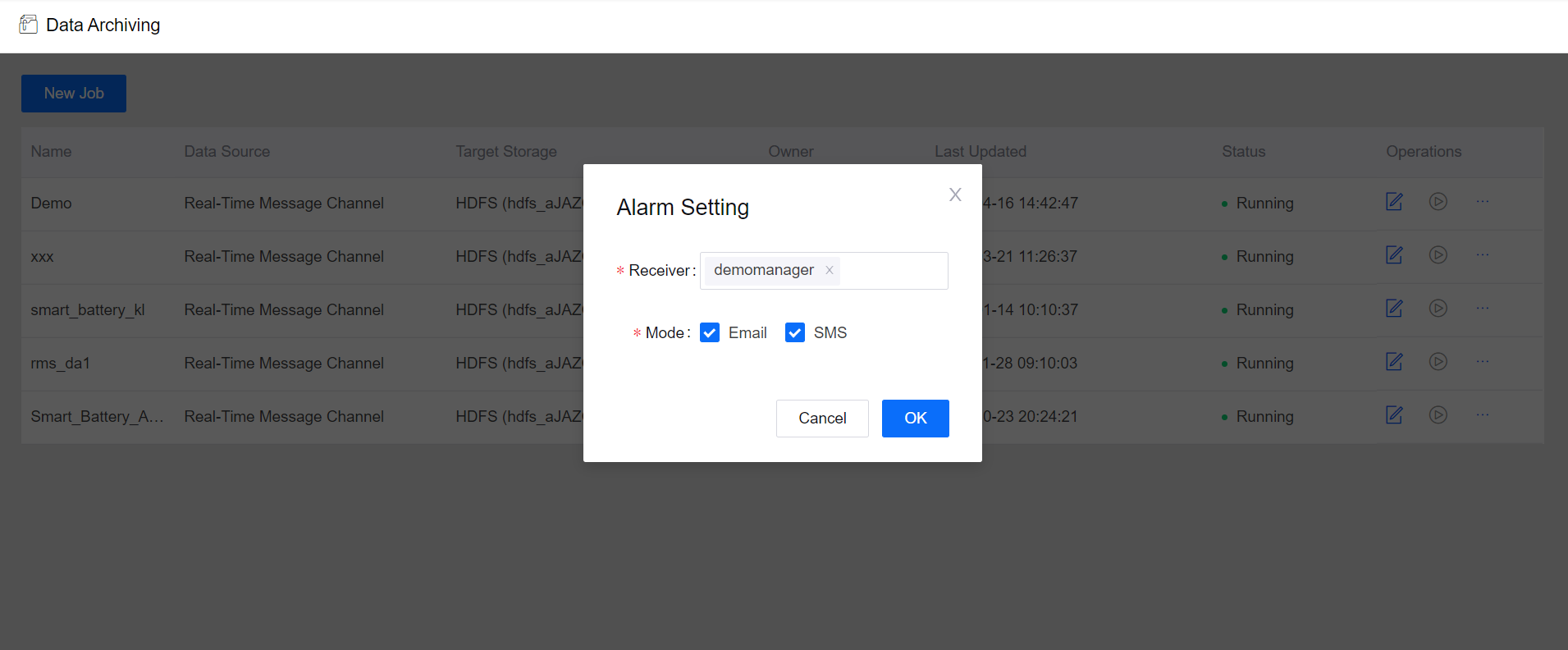Click Cancel in Alarm Setting dialog
Viewport: 1568px width, 650px height.
tap(822, 419)
